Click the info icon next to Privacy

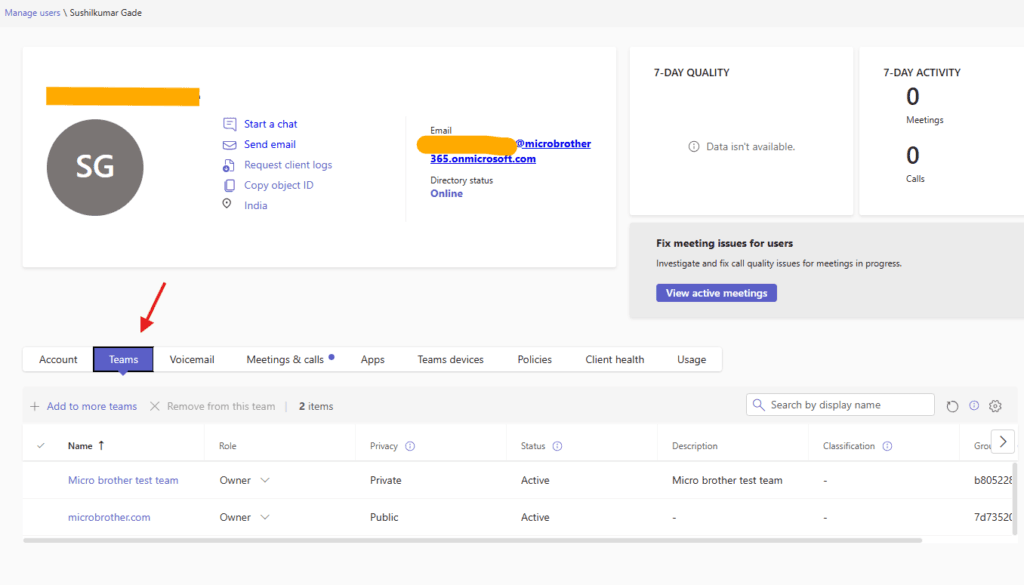coord(410,446)
